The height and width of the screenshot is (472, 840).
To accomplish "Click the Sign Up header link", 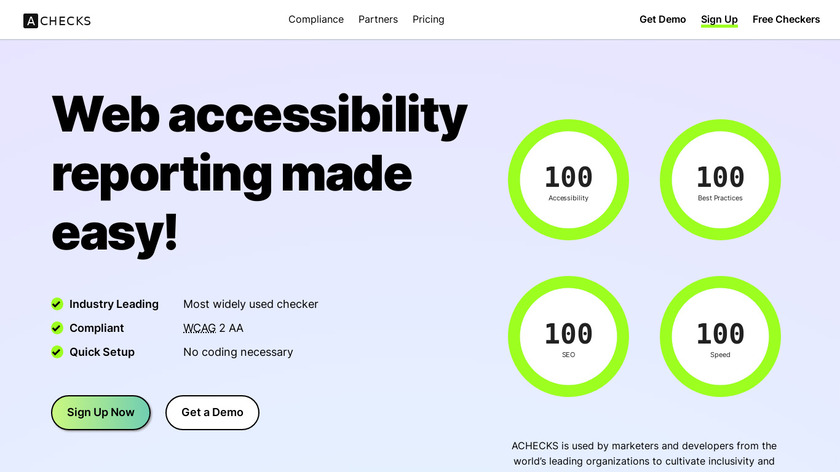I will pos(719,20).
